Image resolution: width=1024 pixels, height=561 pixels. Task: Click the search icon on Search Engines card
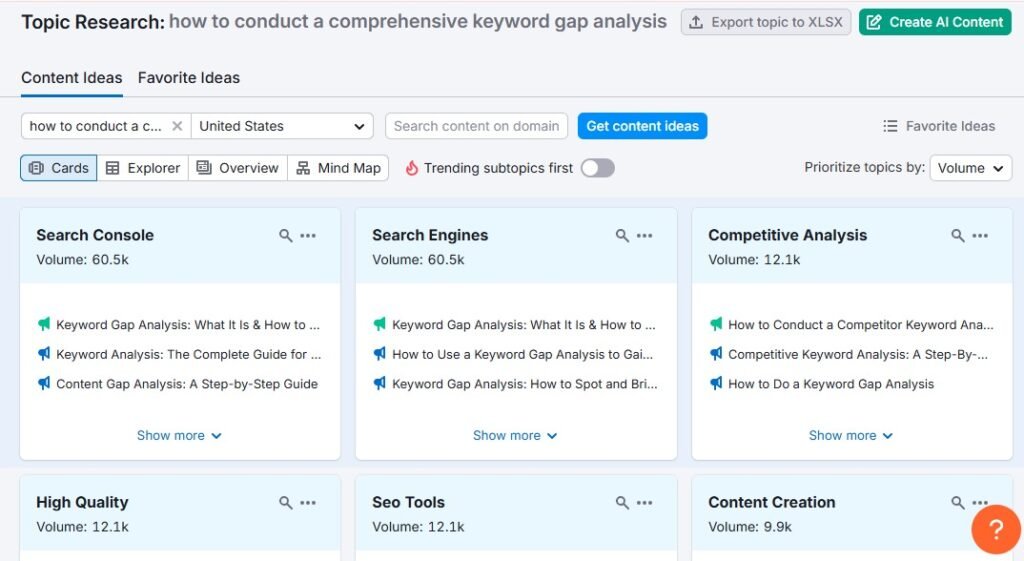tap(622, 236)
